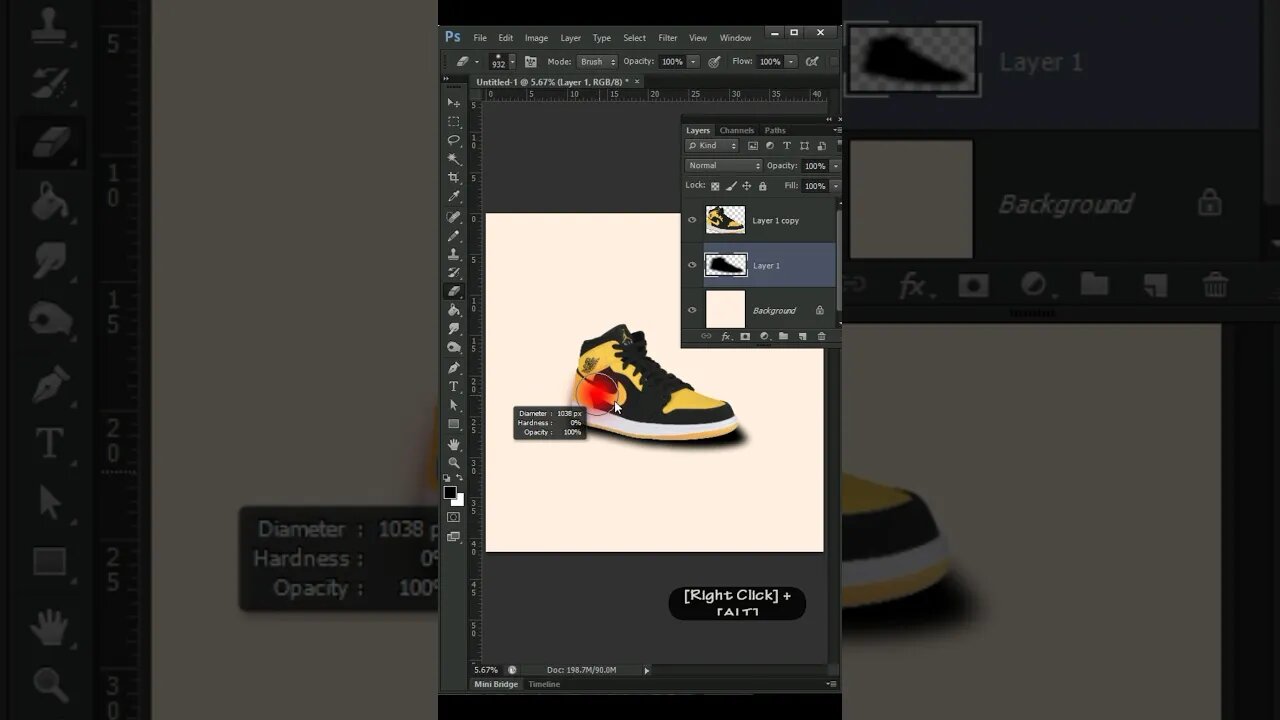Toggle Lock position
The width and height of the screenshot is (1280, 720).
[x=746, y=186]
